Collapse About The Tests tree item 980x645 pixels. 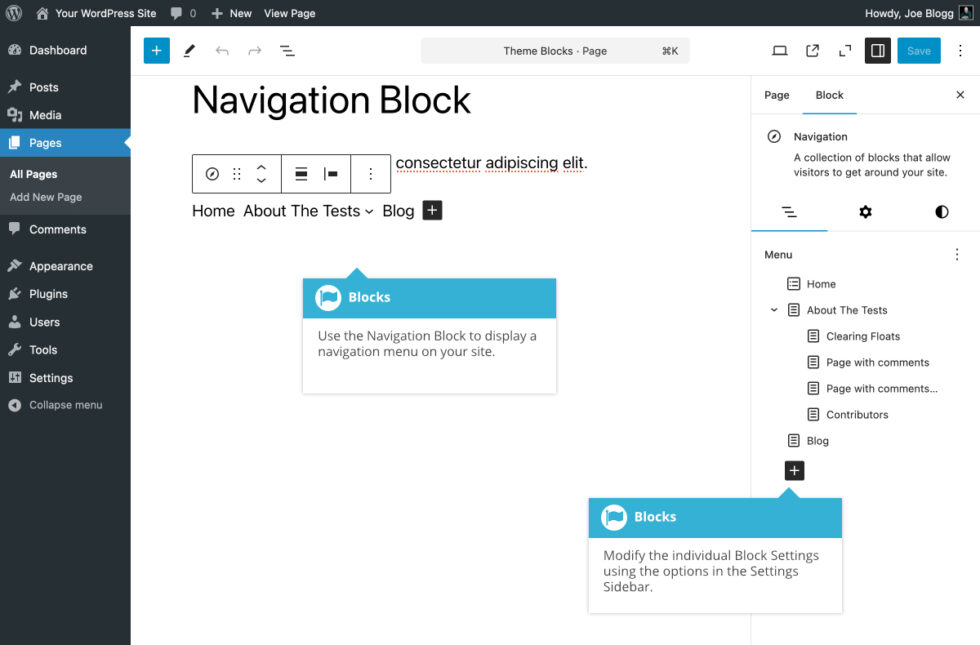(774, 310)
